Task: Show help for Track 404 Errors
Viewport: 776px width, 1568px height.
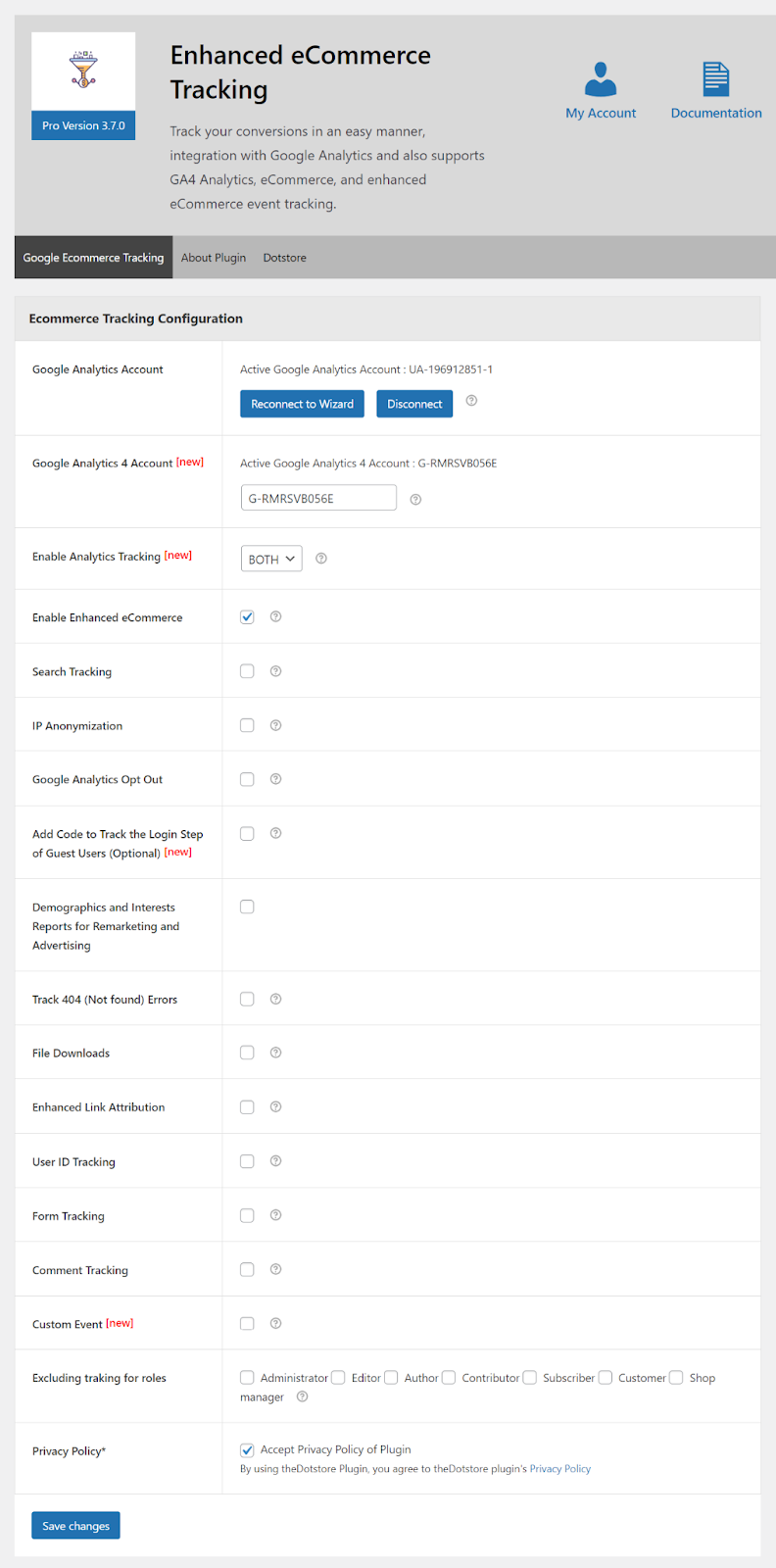Action: click(x=275, y=999)
